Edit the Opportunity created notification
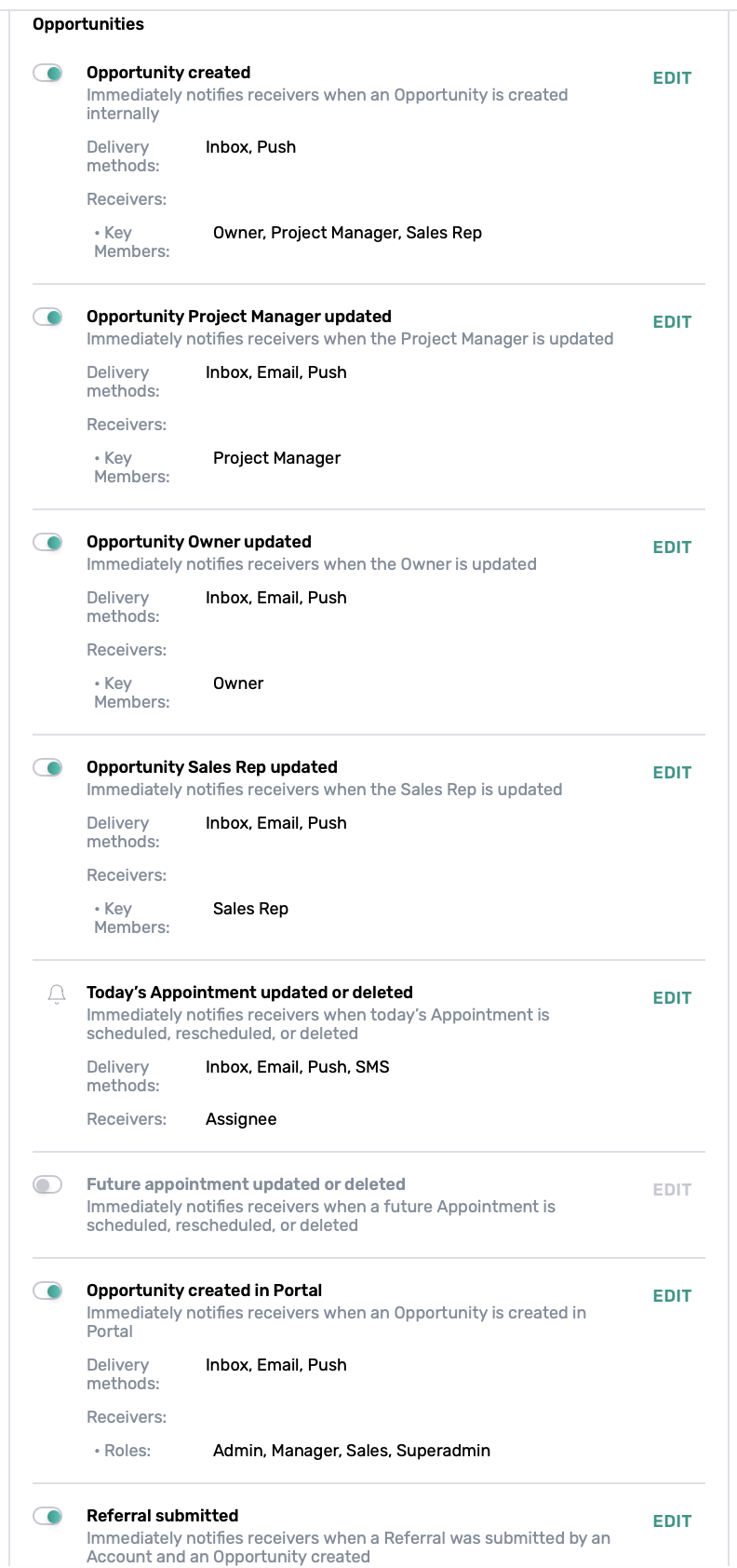The height and width of the screenshot is (1568, 737). coord(672,78)
